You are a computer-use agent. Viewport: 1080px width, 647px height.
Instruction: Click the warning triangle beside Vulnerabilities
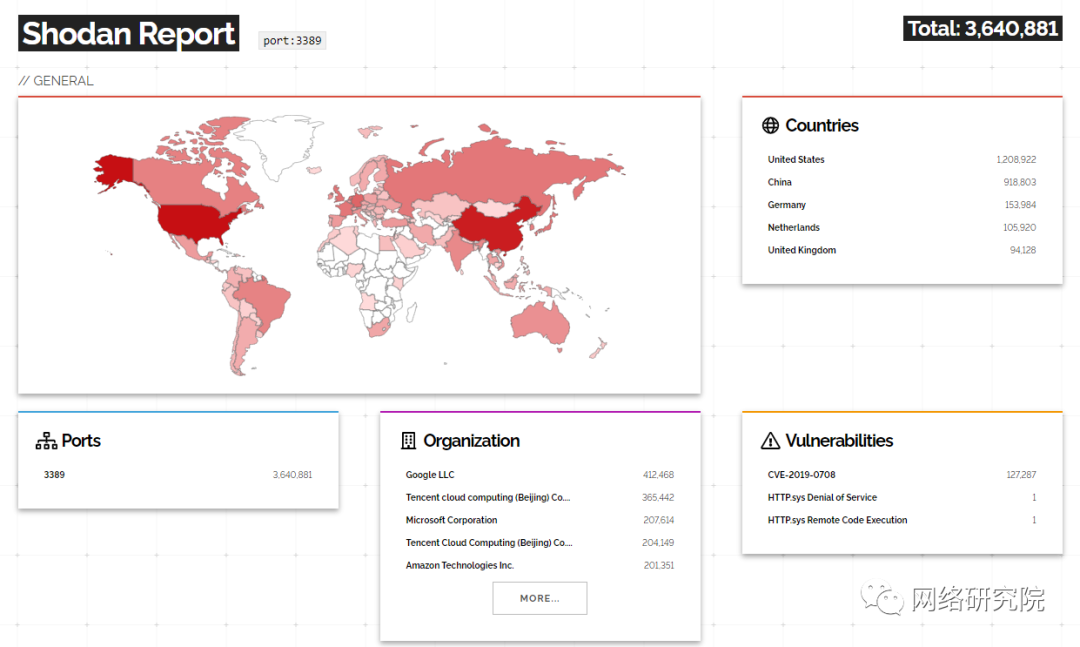pos(770,441)
